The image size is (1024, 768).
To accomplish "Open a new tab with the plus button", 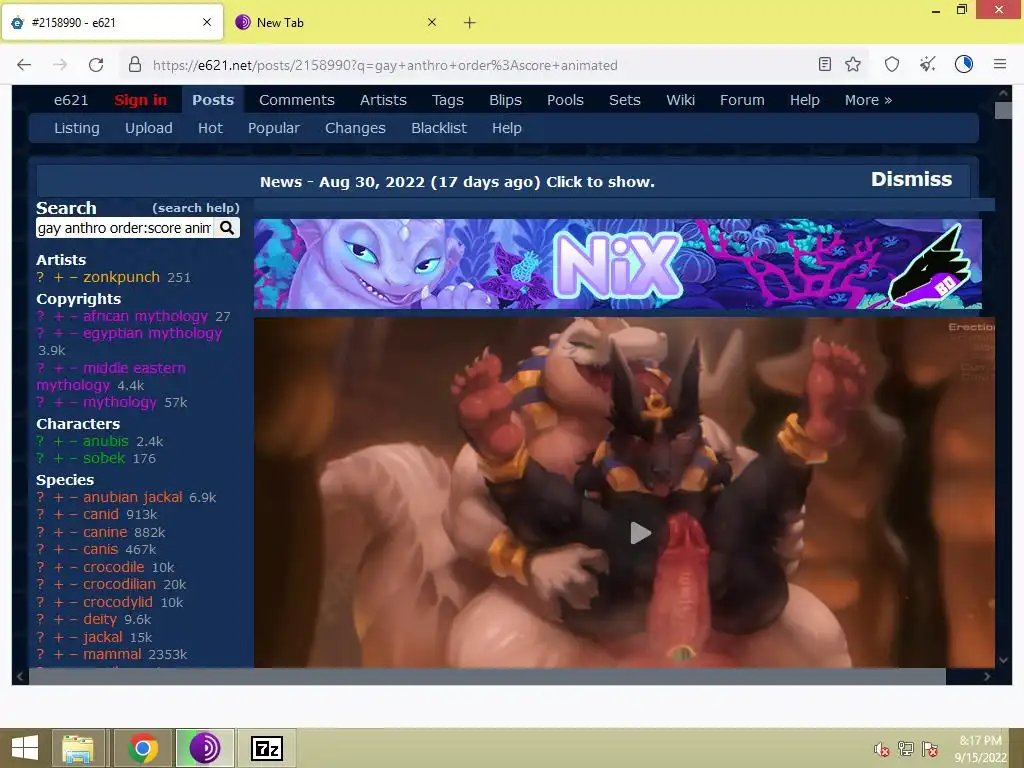I will 470,23.
